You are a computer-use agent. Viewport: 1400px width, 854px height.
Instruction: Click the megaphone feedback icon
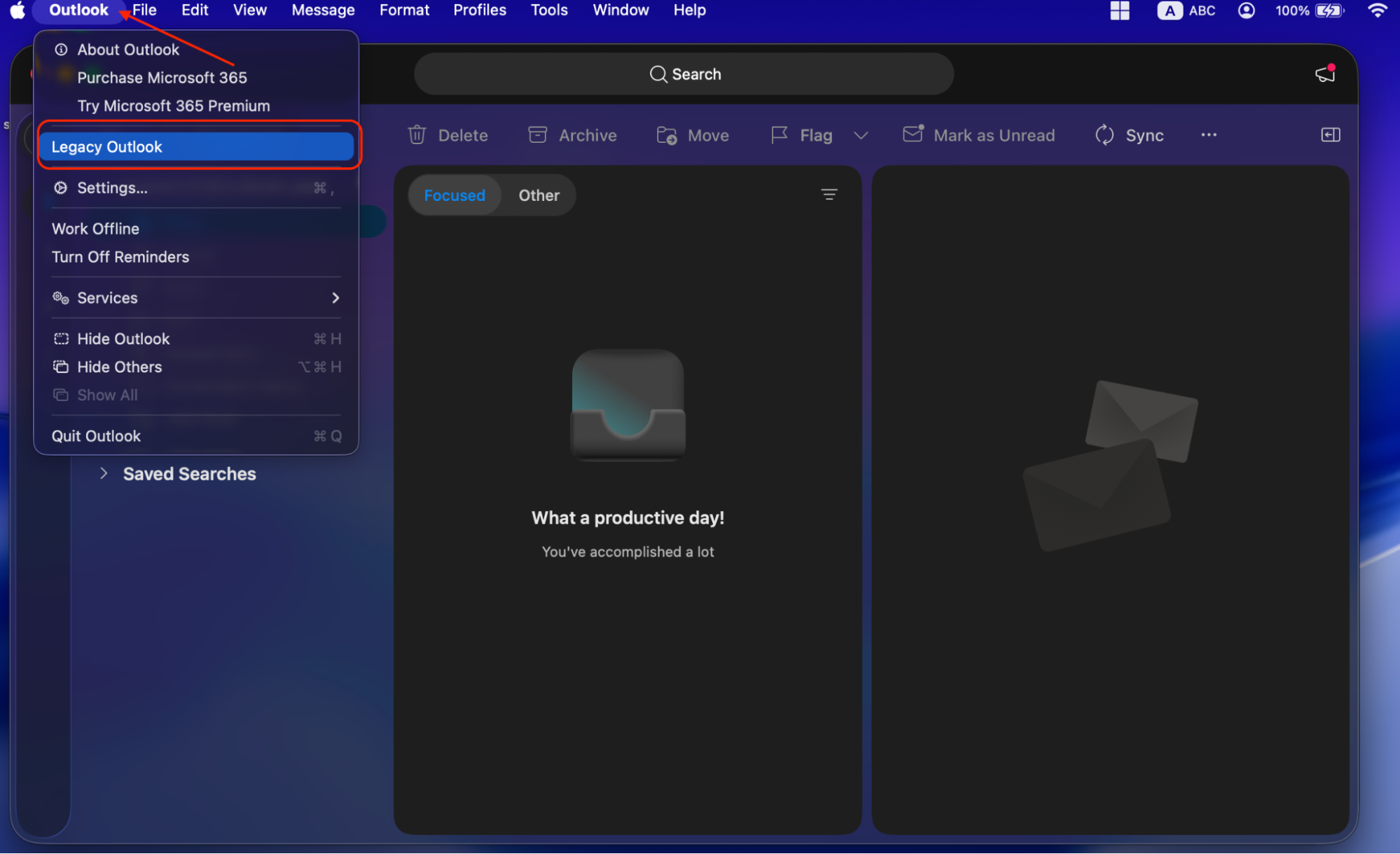[1324, 73]
